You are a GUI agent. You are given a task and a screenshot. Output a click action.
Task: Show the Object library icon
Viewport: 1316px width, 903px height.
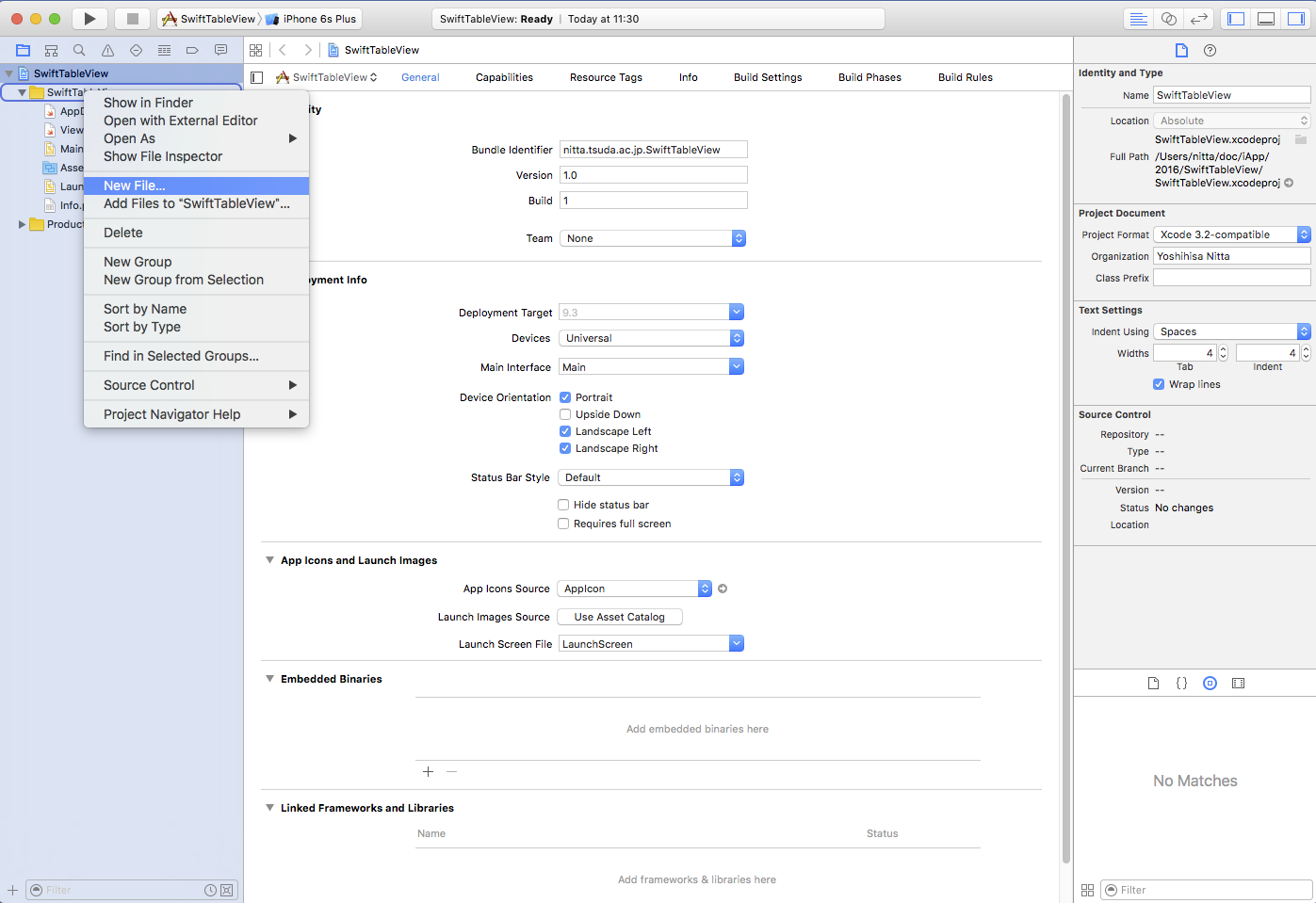1210,683
